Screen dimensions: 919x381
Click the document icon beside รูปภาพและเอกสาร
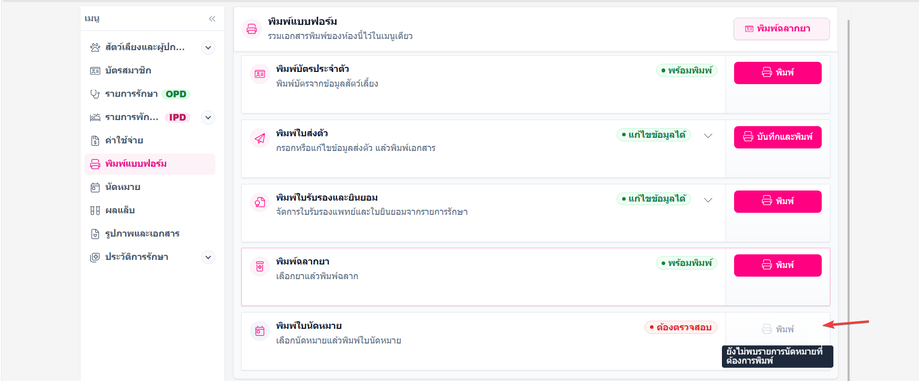pyautogui.click(x=95, y=234)
